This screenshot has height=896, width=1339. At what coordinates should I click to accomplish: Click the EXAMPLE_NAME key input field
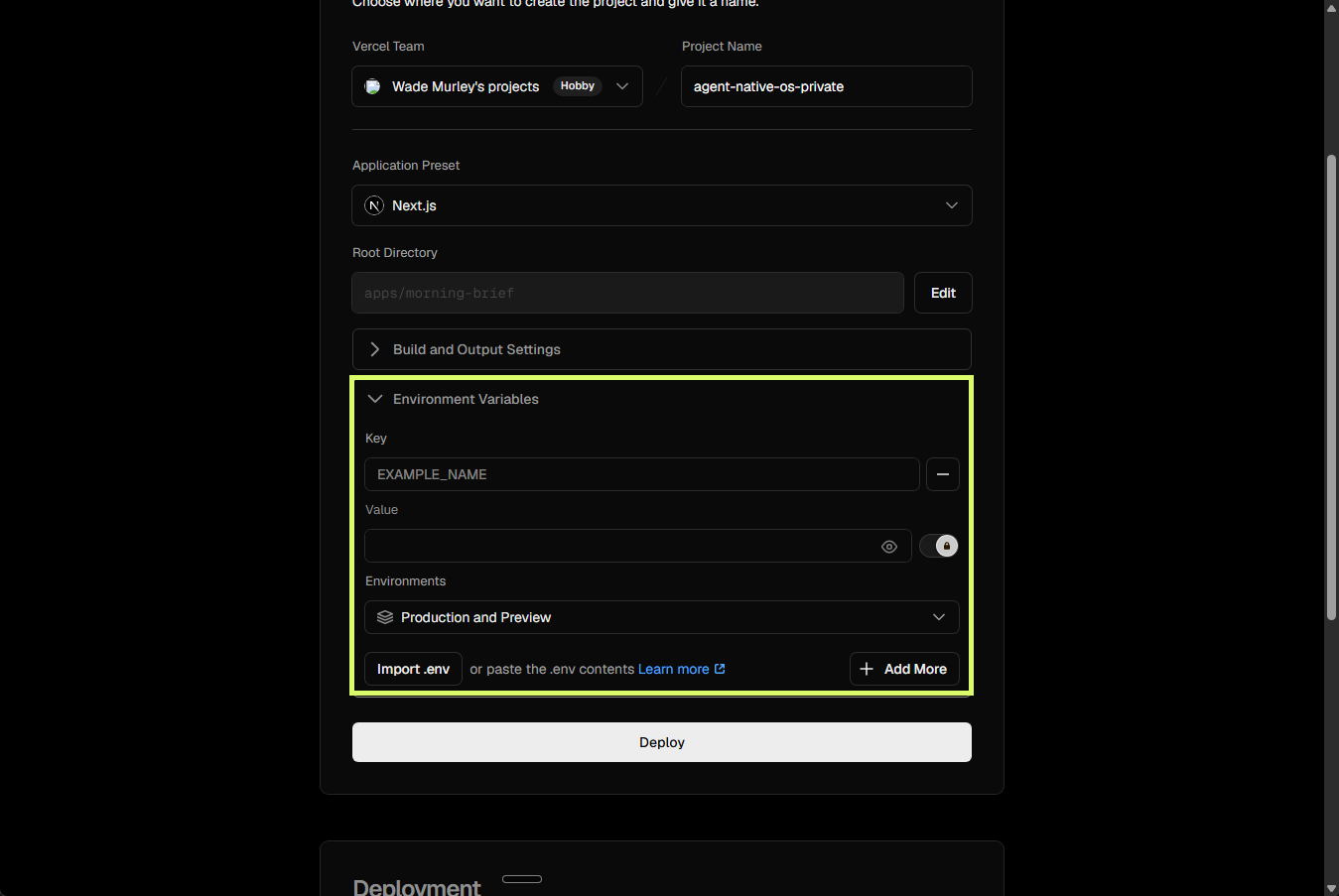pos(642,474)
